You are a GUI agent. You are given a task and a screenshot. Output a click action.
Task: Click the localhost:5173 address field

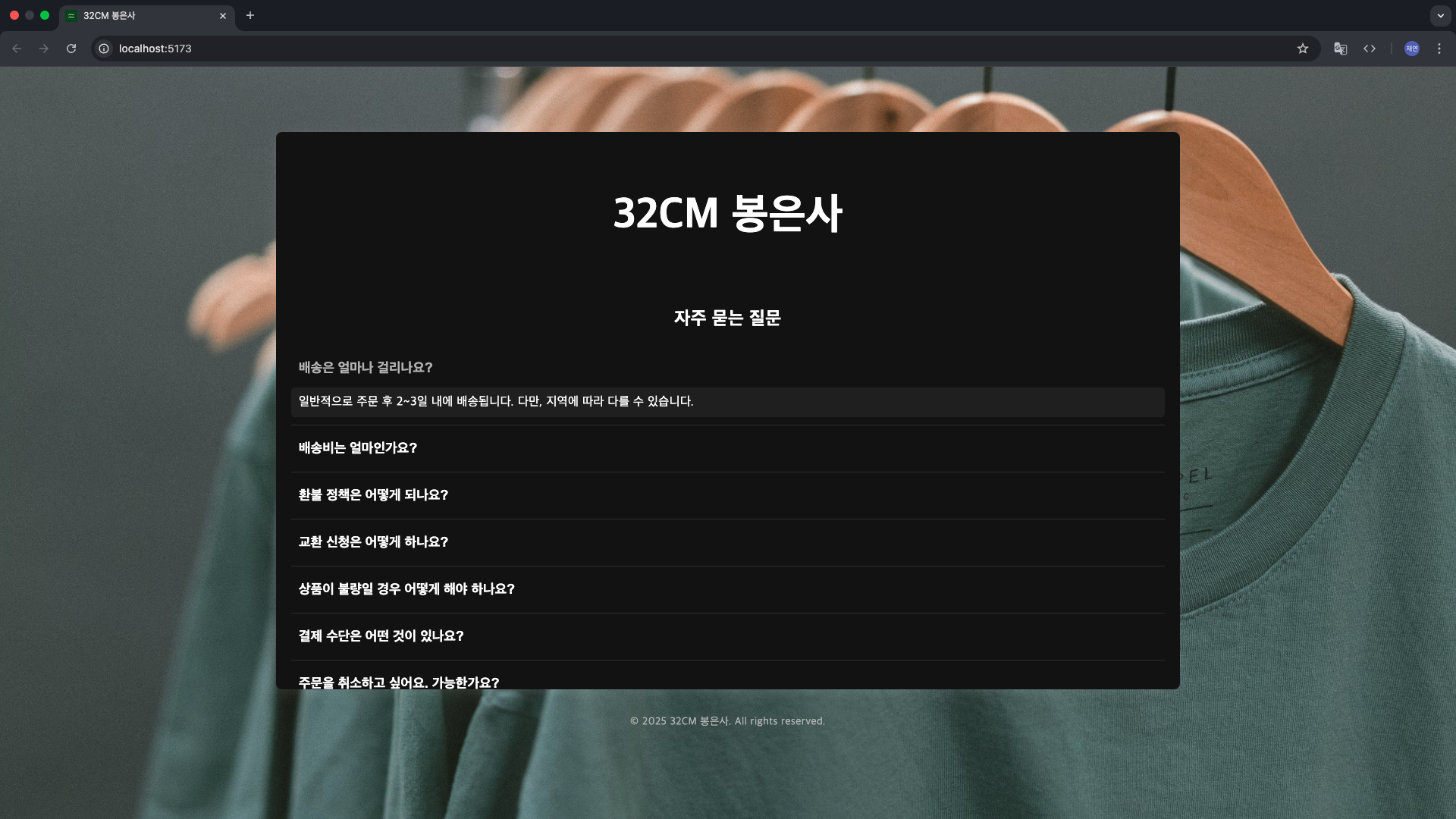coord(698,49)
